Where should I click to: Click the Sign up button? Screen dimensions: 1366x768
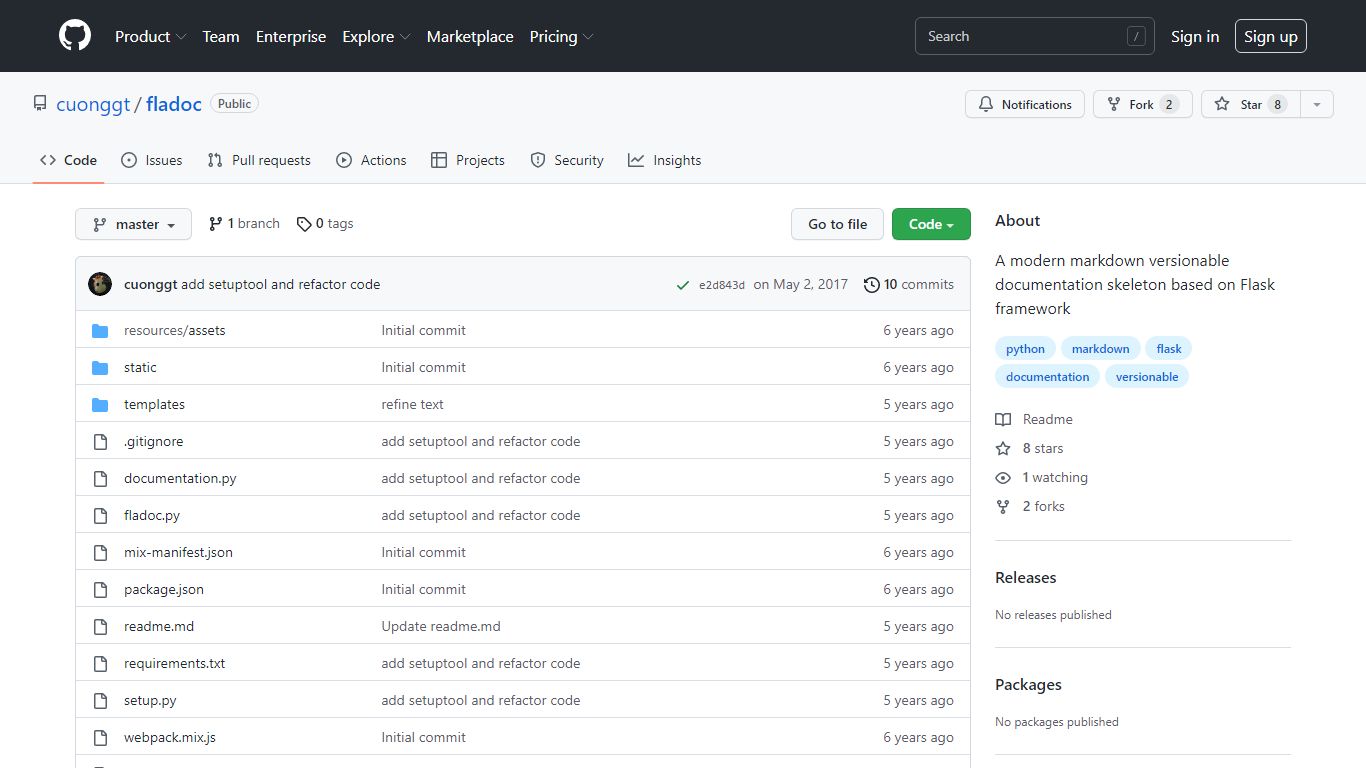(x=1271, y=36)
